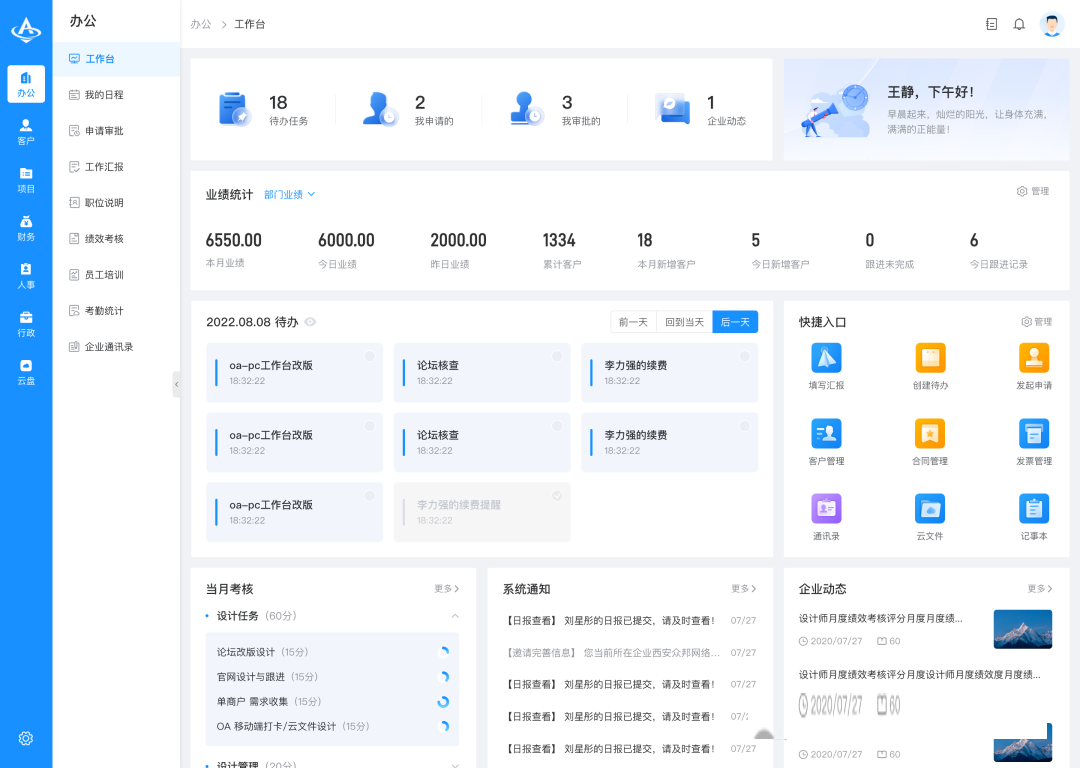Check off the first 李力强的续费 todo
The width and height of the screenshot is (1080, 768).
pyautogui.click(x=744, y=356)
